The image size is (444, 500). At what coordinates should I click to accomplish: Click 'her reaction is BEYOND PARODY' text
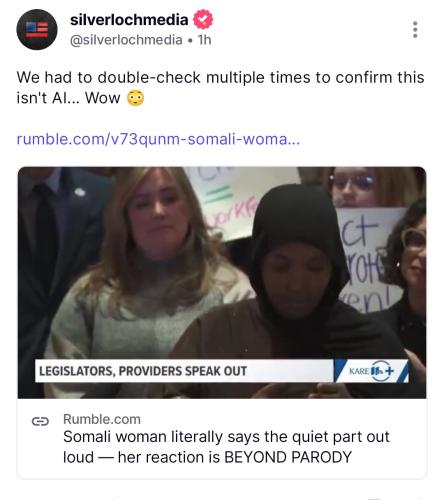point(235,457)
